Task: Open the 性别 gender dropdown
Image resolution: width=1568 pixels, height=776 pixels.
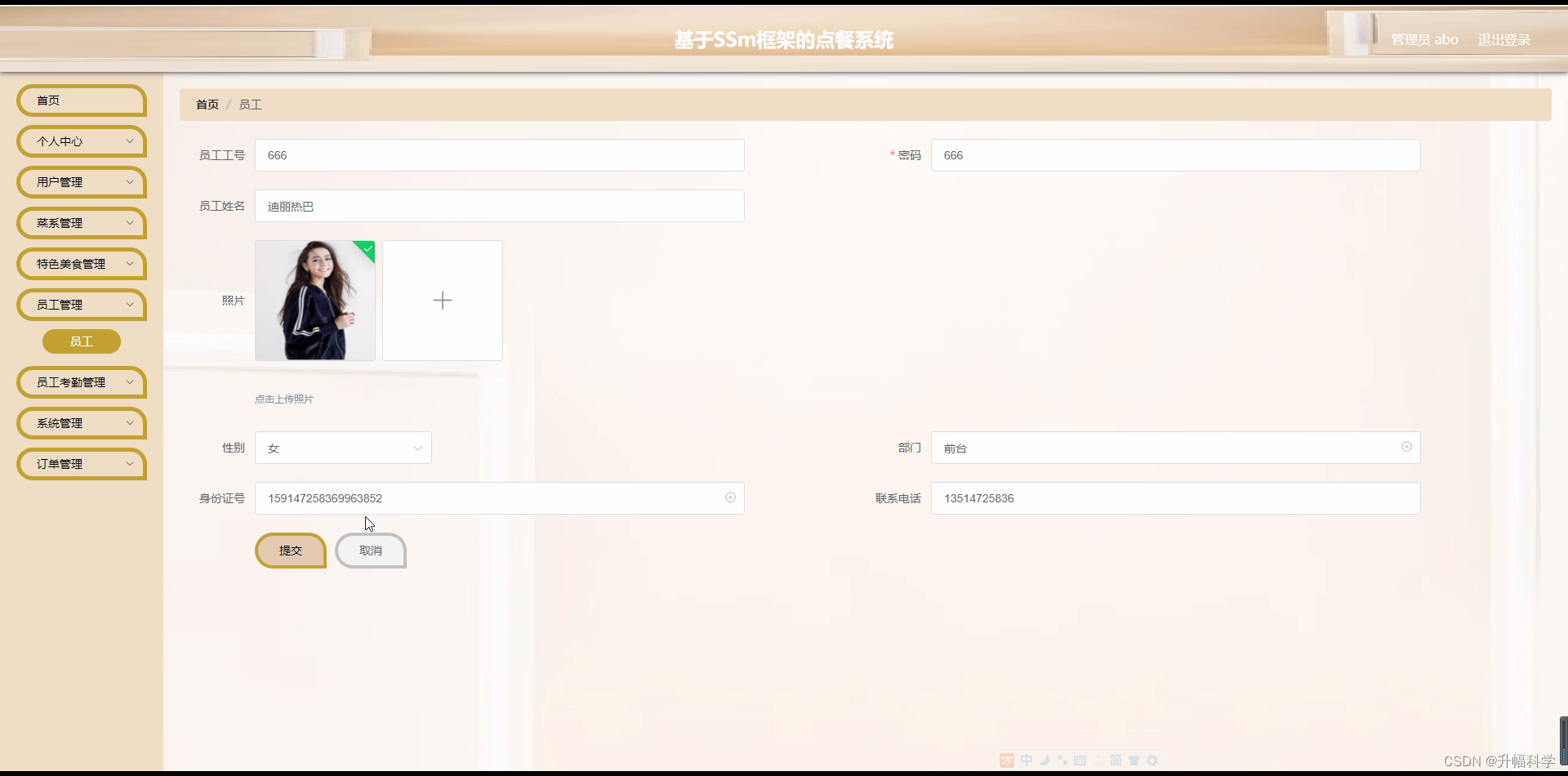Action: coord(343,448)
